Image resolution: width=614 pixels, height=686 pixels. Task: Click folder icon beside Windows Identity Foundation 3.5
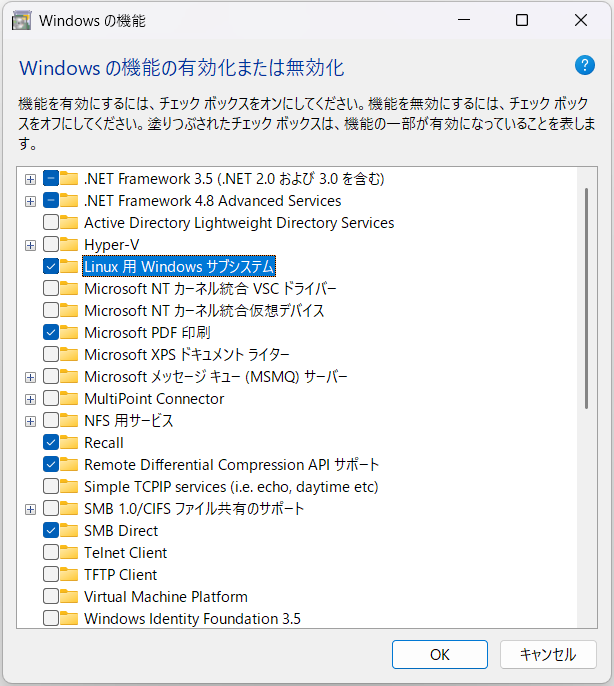69,618
